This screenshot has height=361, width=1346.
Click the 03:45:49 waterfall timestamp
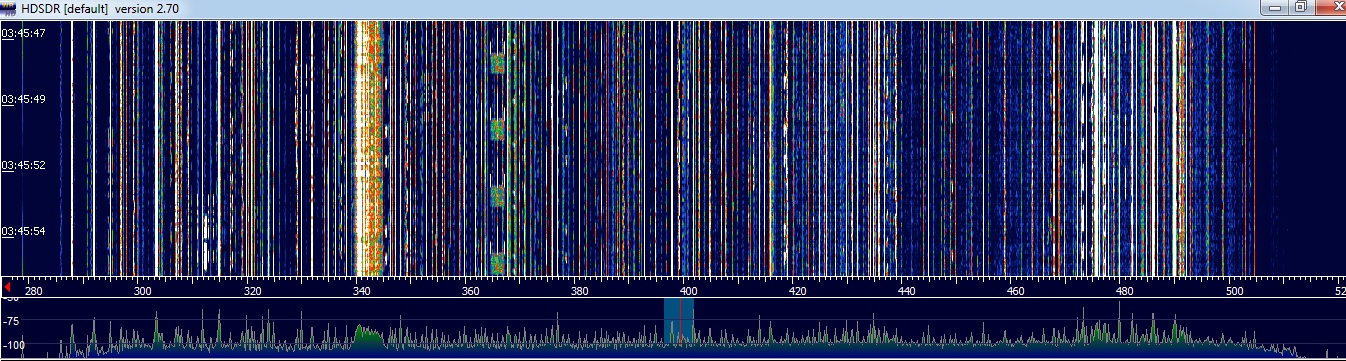24,99
